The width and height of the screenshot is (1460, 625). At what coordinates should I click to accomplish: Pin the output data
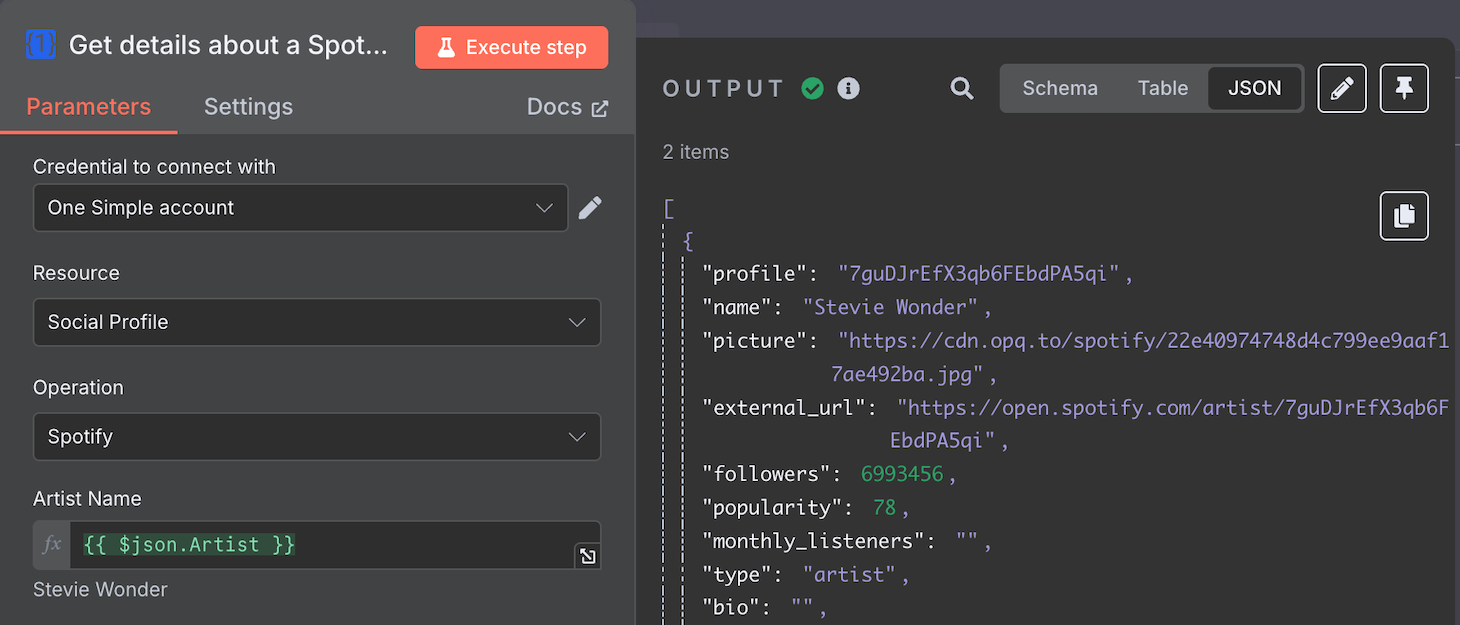[1404, 88]
